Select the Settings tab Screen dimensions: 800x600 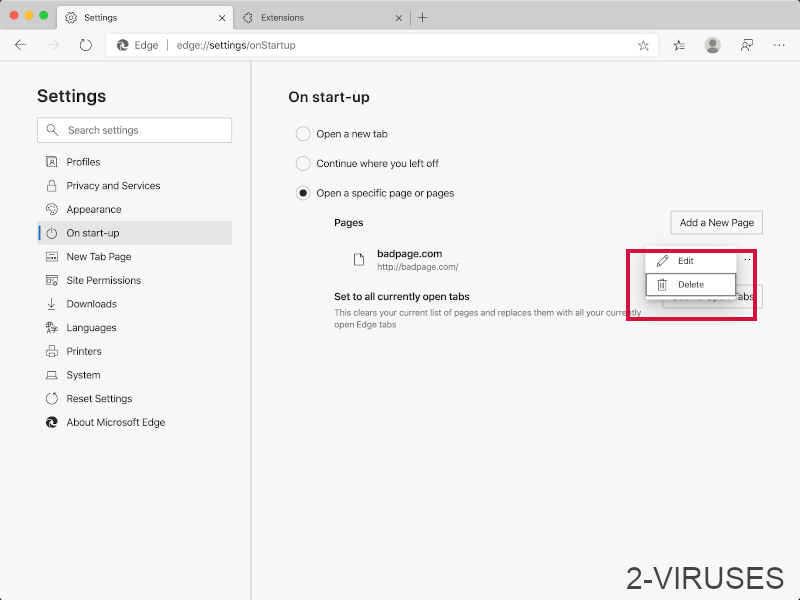point(145,18)
